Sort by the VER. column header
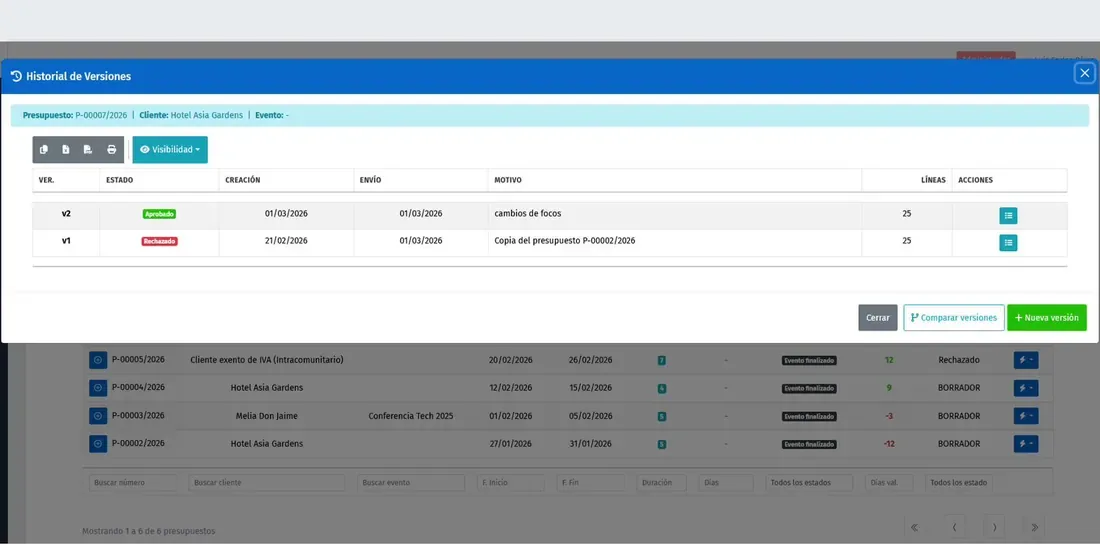This screenshot has width=1100, height=550. click(66, 180)
